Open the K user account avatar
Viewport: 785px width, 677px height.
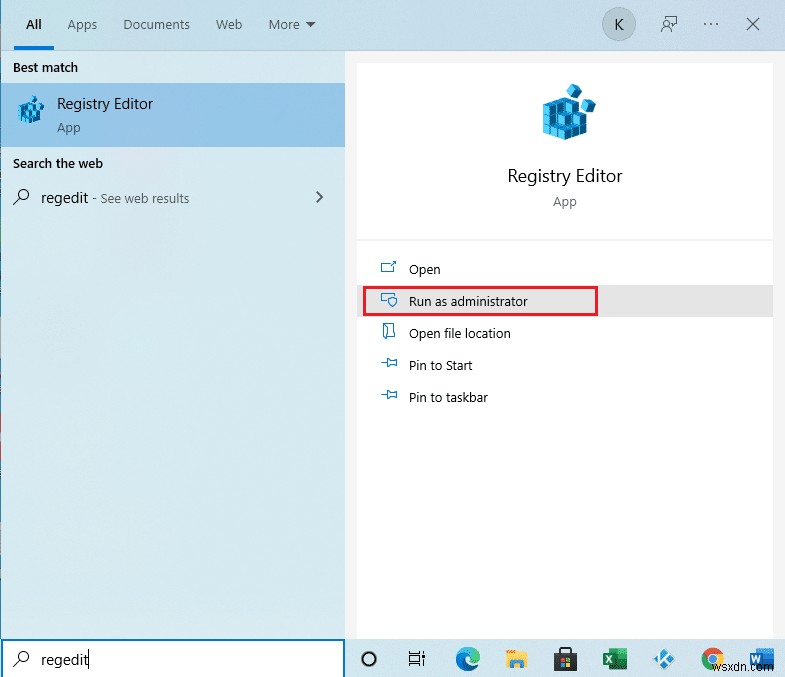pos(619,25)
